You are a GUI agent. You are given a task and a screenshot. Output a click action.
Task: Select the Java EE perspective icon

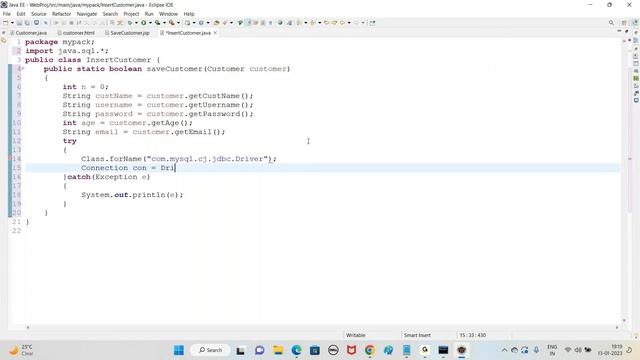(x=634, y=23)
